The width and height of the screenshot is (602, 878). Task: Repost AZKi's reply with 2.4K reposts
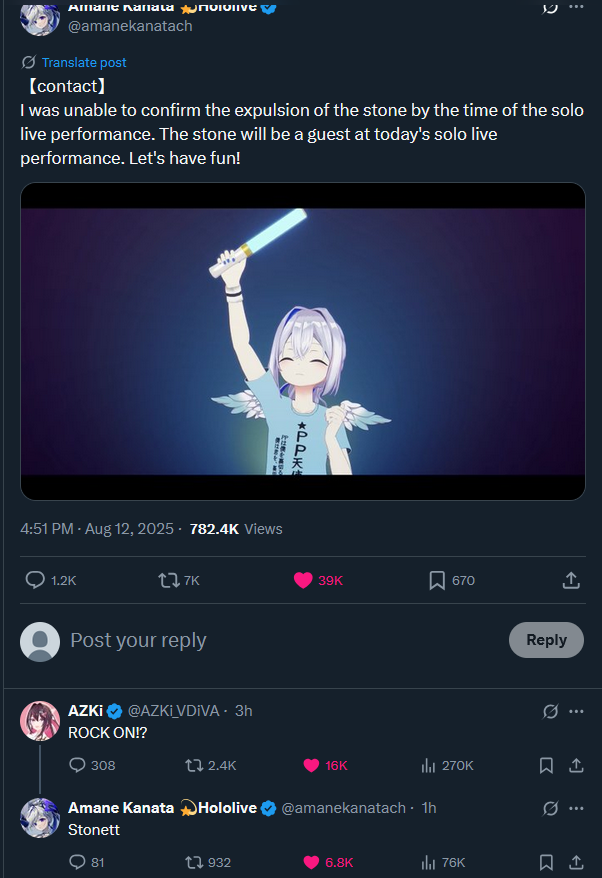click(x=195, y=765)
